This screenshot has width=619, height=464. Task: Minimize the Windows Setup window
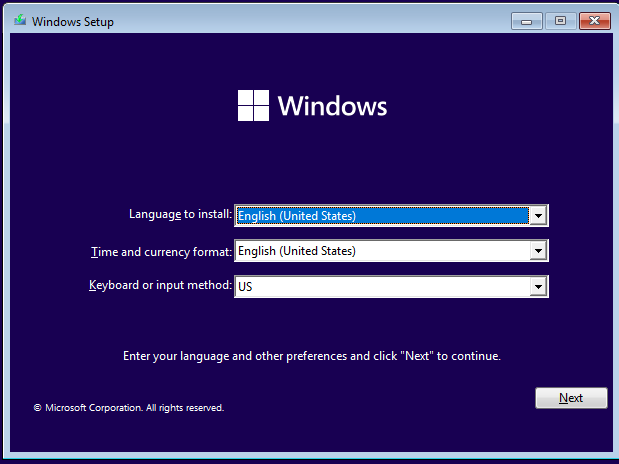coord(527,21)
